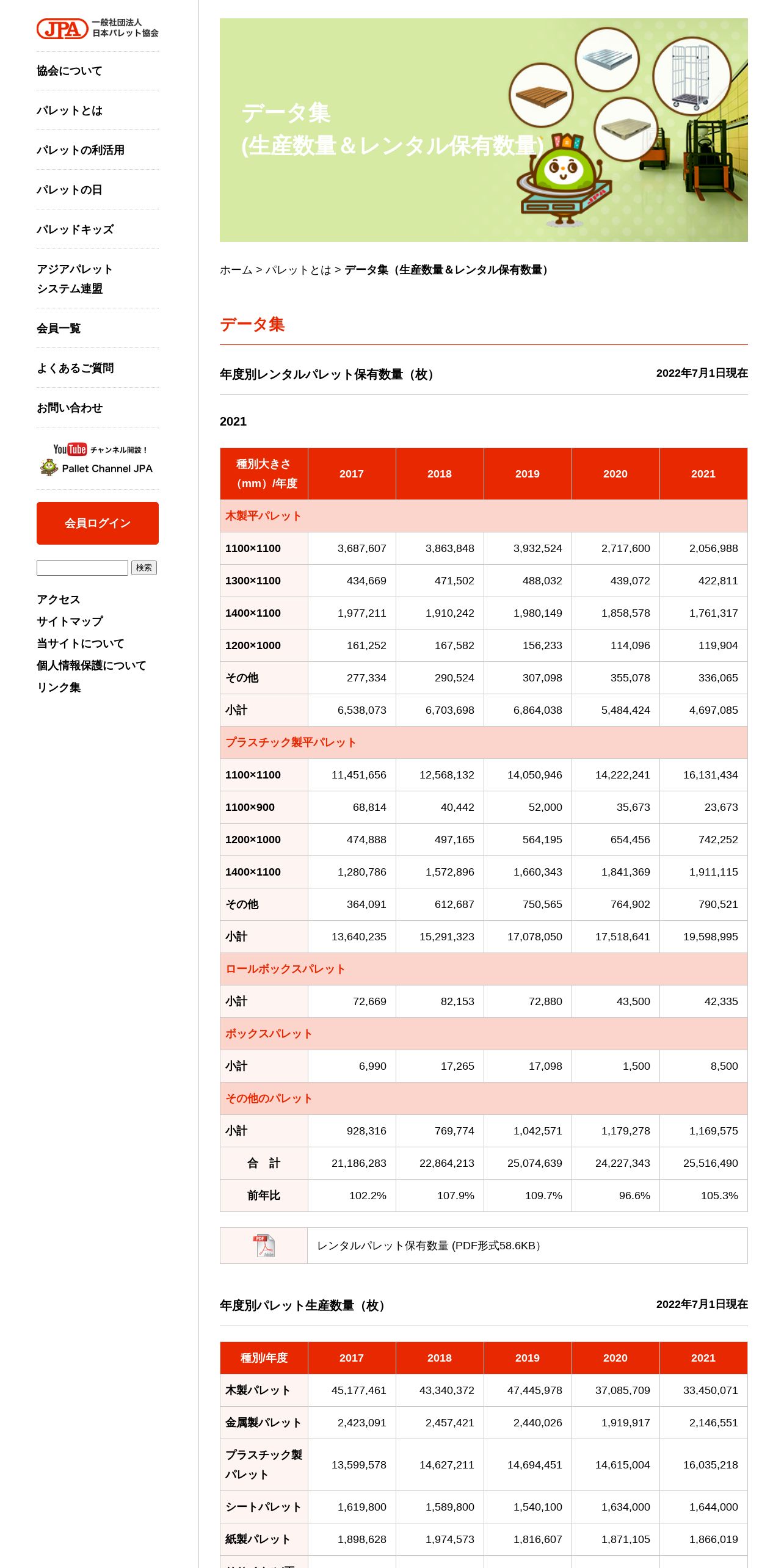This screenshot has width=784, height=1568.
Task: Open 協会について menu item
Action: (x=70, y=71)
